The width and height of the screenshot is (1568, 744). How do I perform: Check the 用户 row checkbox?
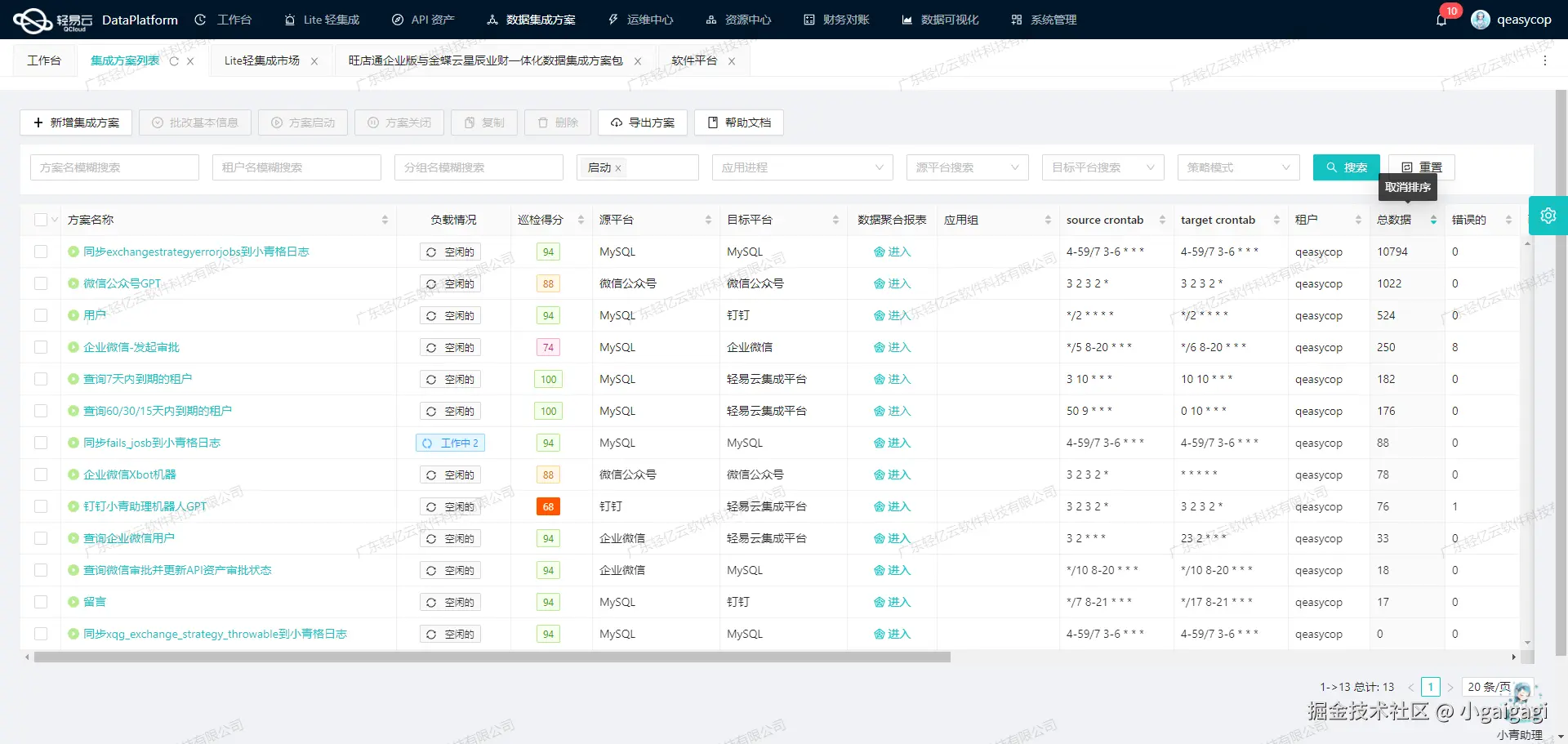[x=41, y=315]
